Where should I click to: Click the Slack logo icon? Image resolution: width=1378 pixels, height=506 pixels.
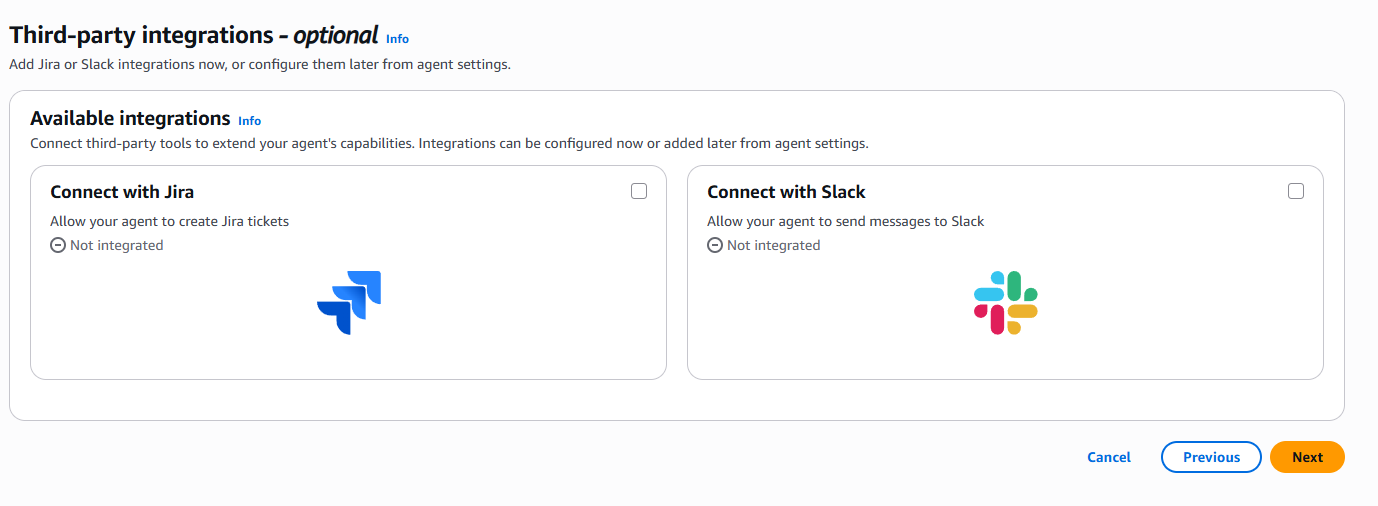(1006, 302)
